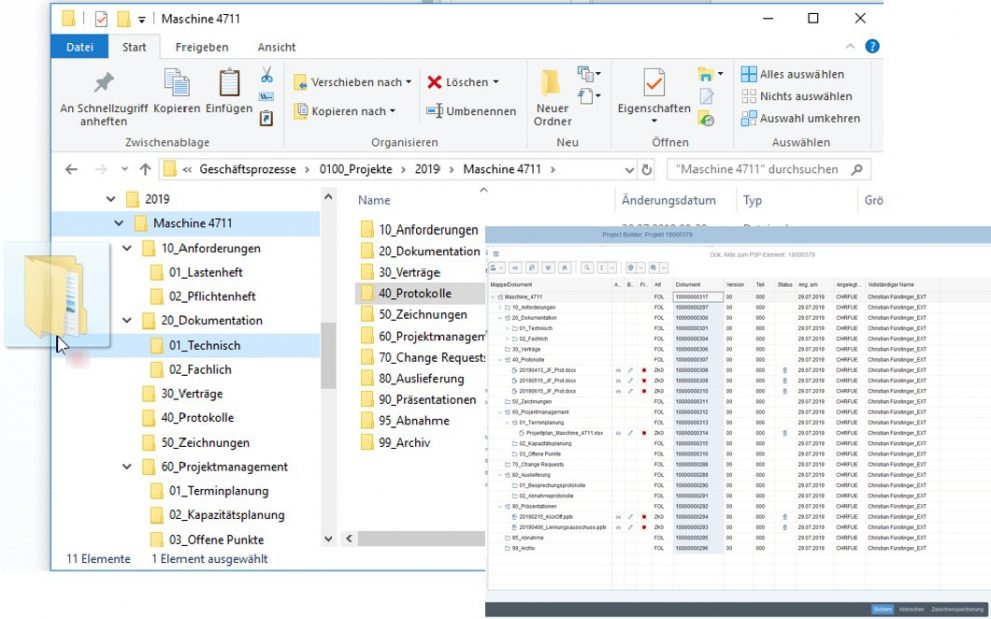This screenshot has width=991, height=619.
Task: Collapse the Maschine 4711 tree node
Action: click(x=119, y=223)
